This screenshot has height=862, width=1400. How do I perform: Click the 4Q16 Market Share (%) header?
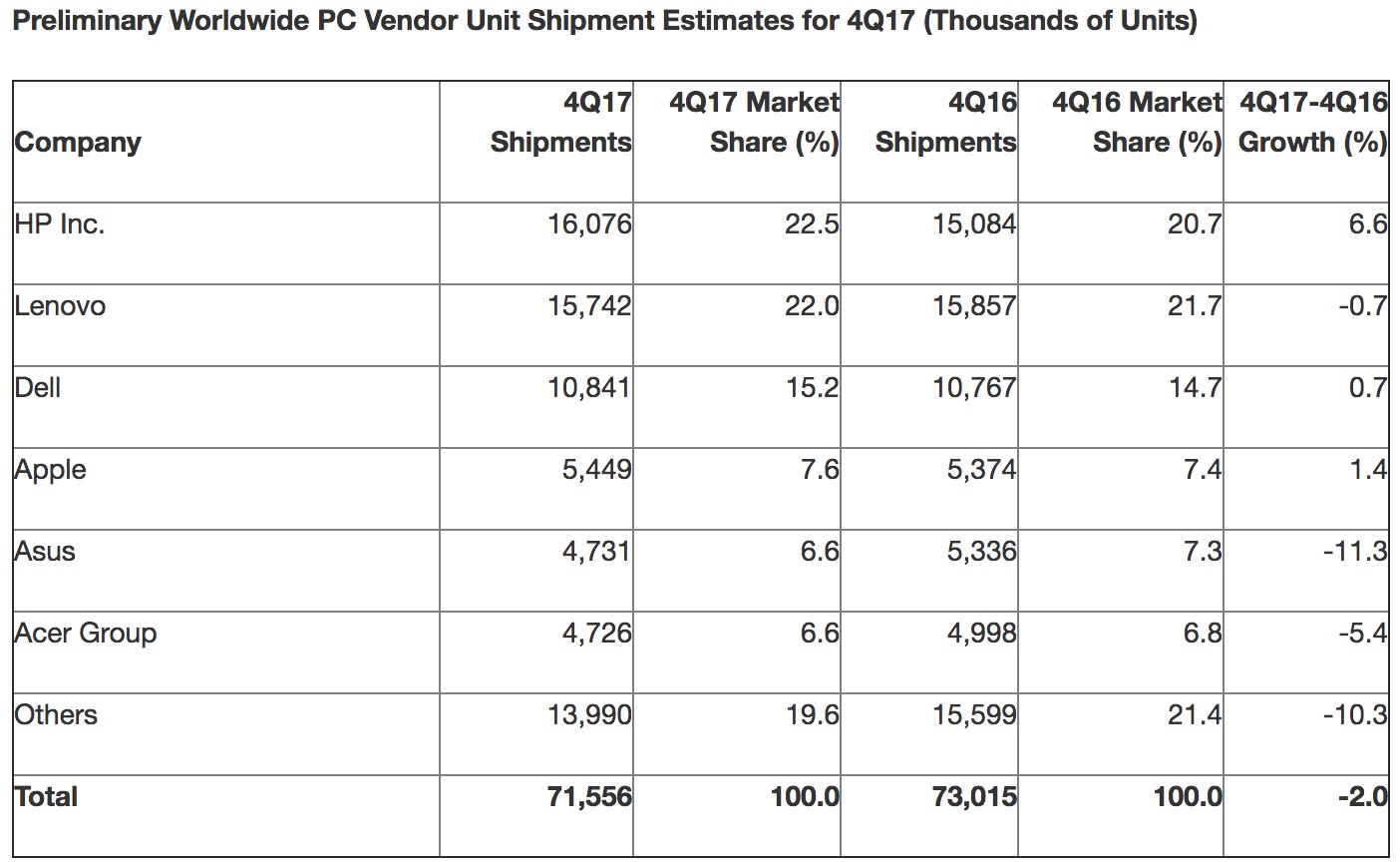tap(1137, 123)
